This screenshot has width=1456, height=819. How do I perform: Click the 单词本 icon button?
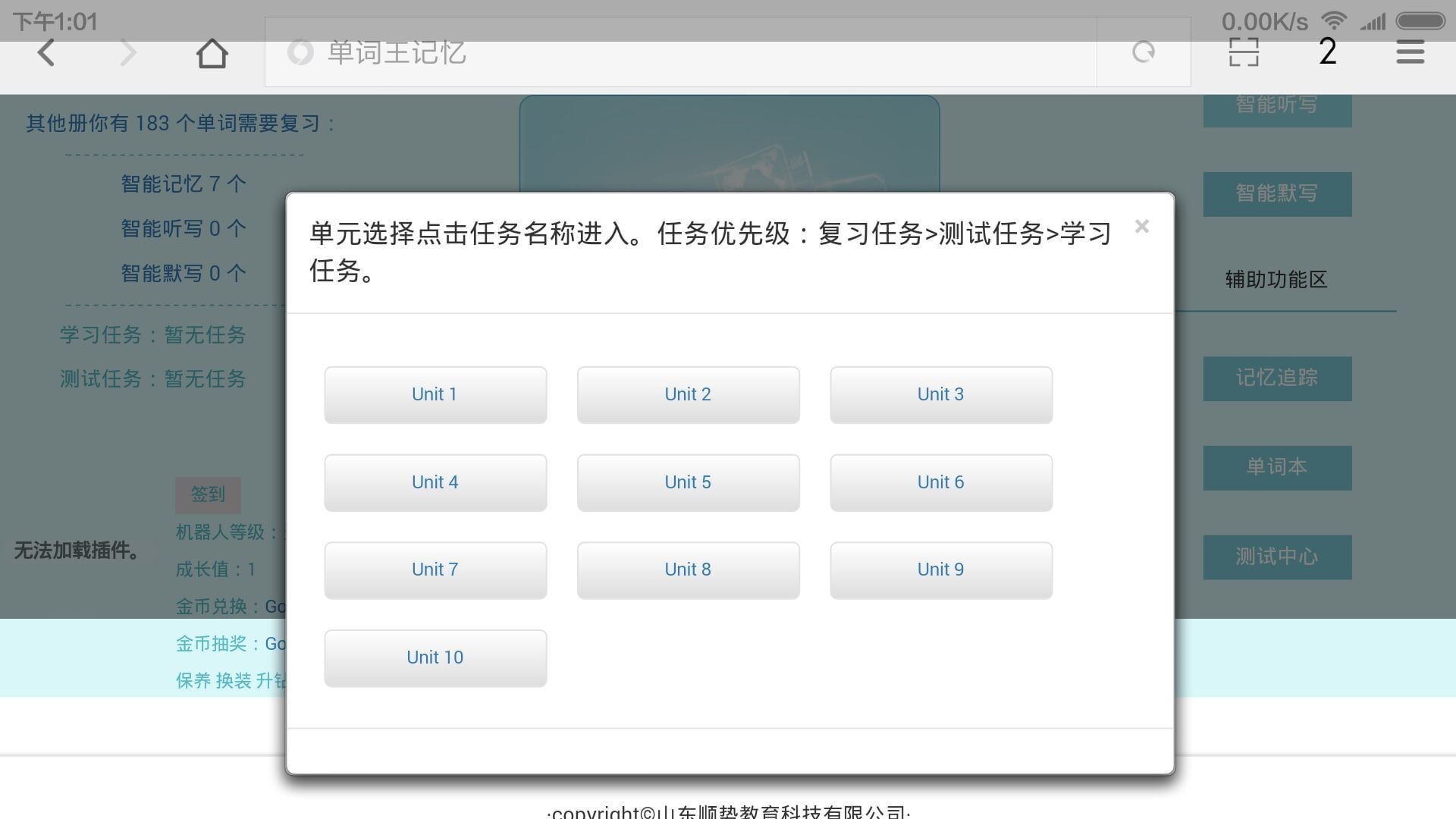[x=1278, y=467]
